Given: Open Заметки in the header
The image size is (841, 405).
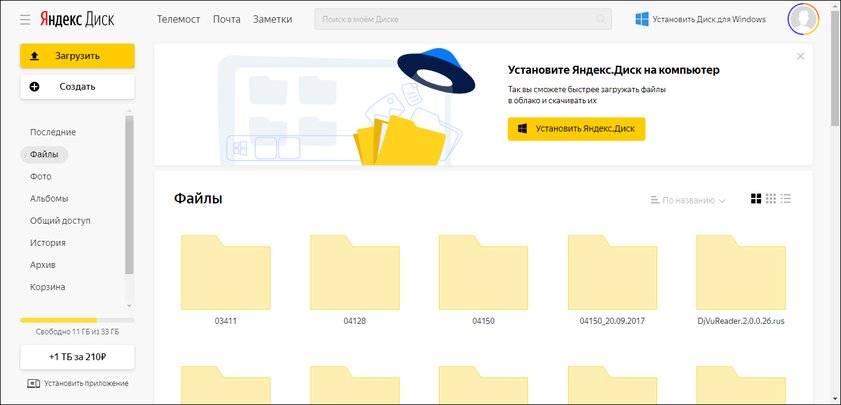Looking at the screenshot, I should [x=272, y=19].
